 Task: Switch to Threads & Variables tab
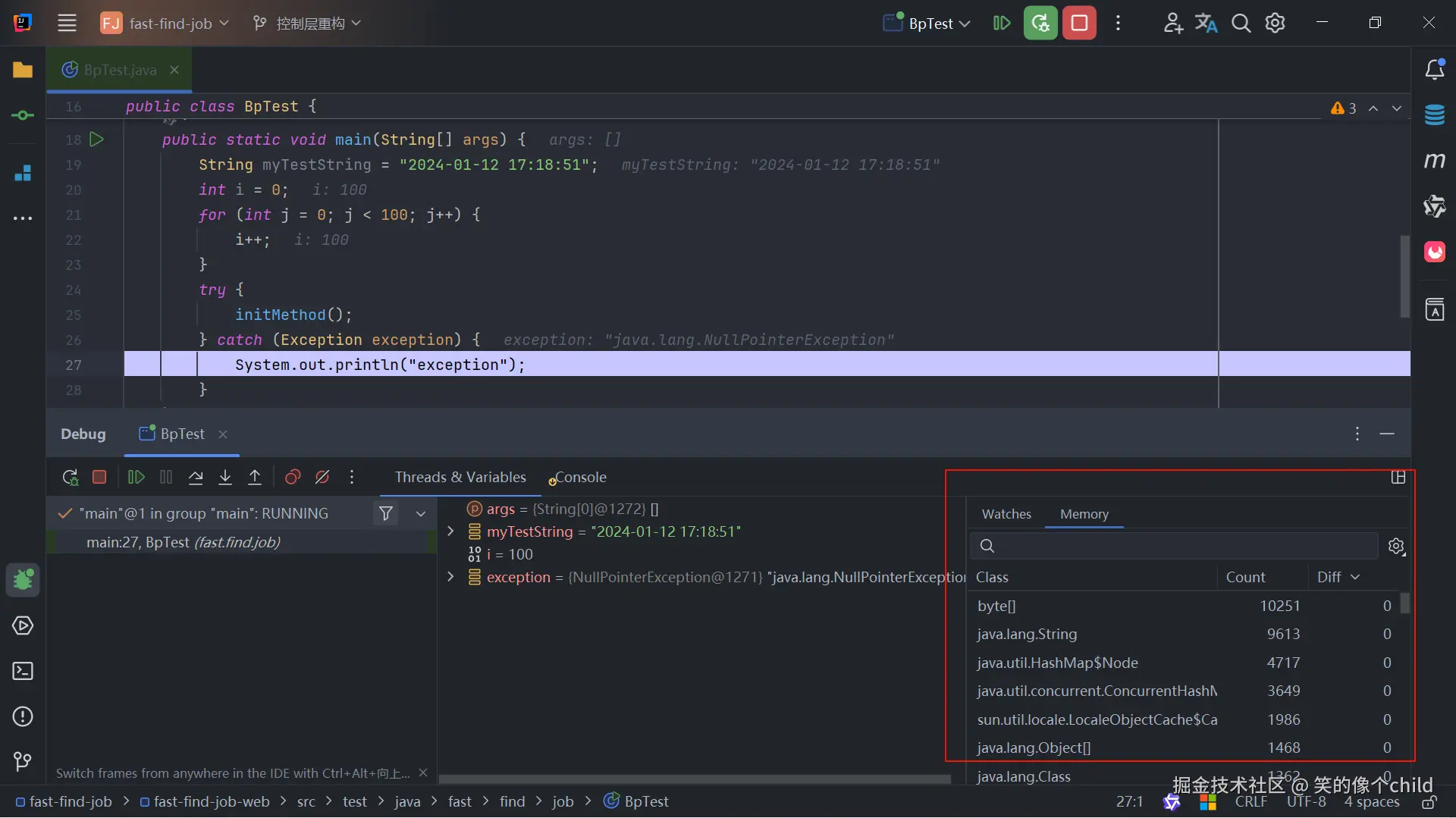pos(460,477)
